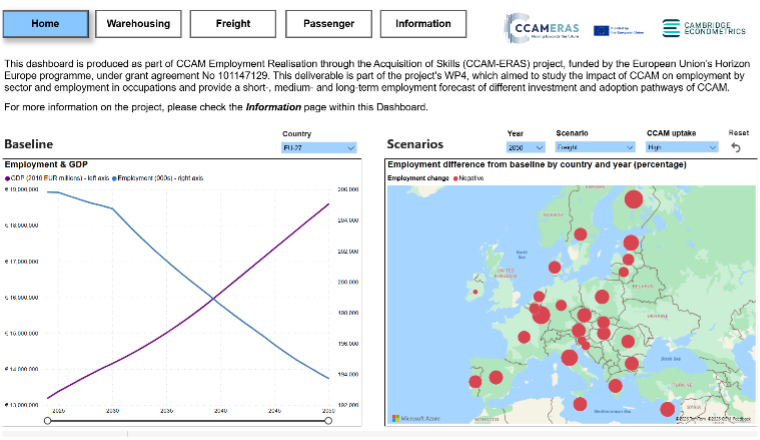Viewport: 760px width, 440px height.
Task: Click the Scenarios section heading
Action: click(415, 144)
